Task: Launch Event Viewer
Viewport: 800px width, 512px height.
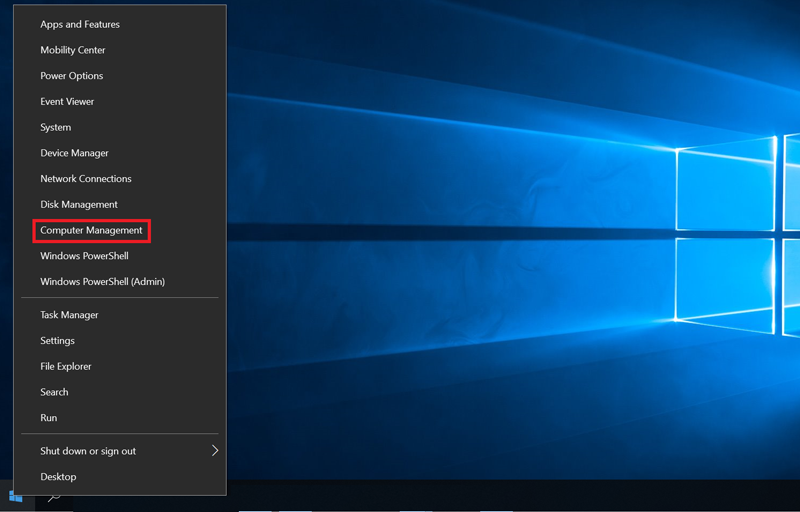Action: [120, 101]
